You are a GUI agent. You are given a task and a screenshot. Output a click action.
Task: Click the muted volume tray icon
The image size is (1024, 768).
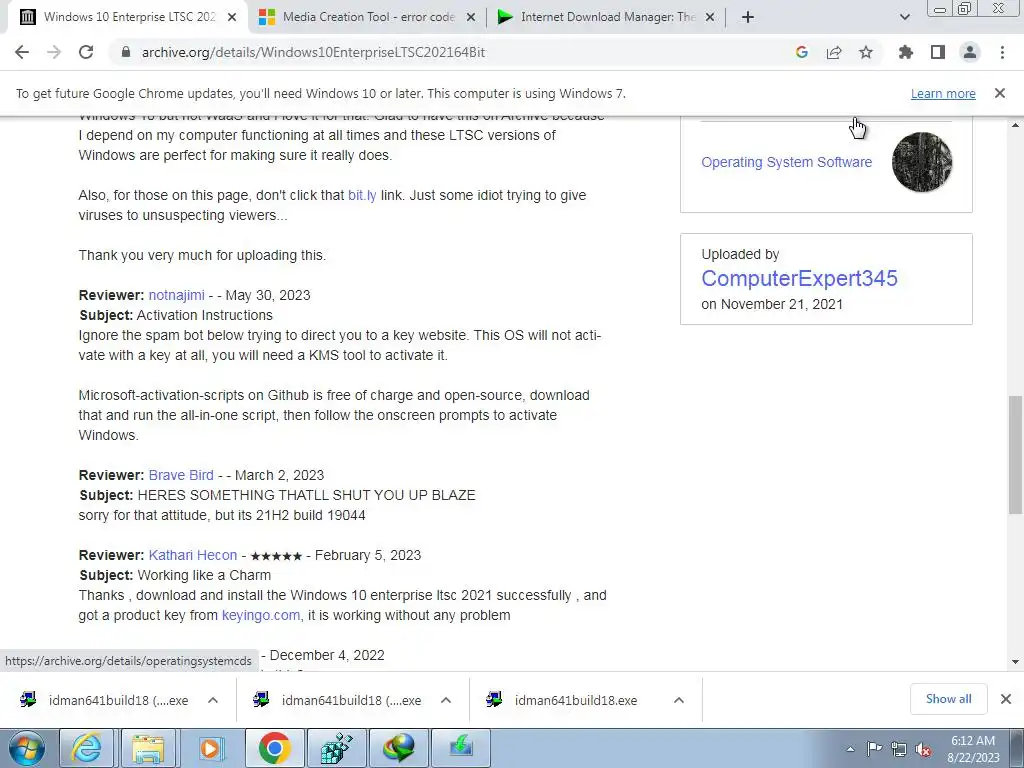923,749
